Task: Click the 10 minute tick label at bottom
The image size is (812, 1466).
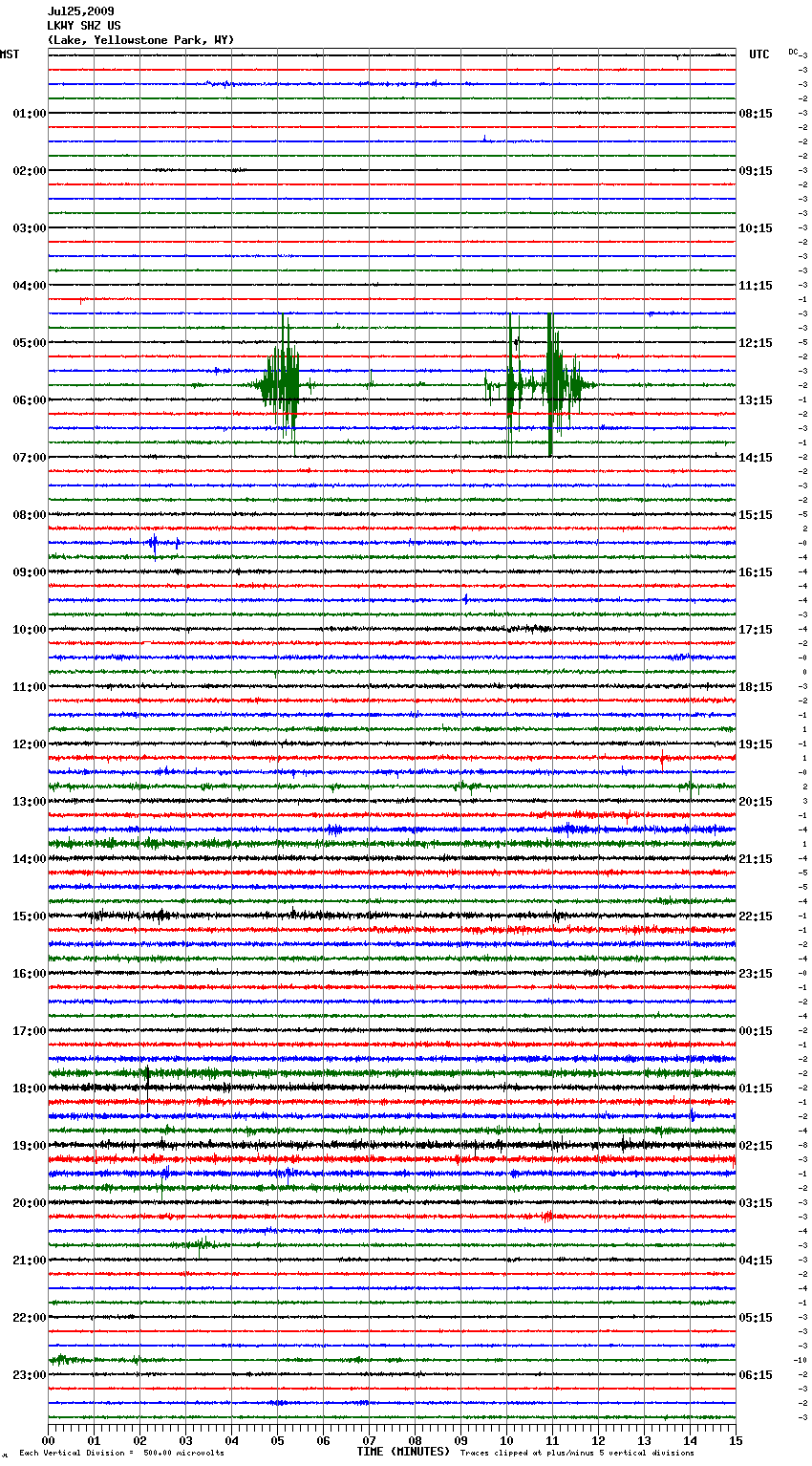Action: [507, 1440]
